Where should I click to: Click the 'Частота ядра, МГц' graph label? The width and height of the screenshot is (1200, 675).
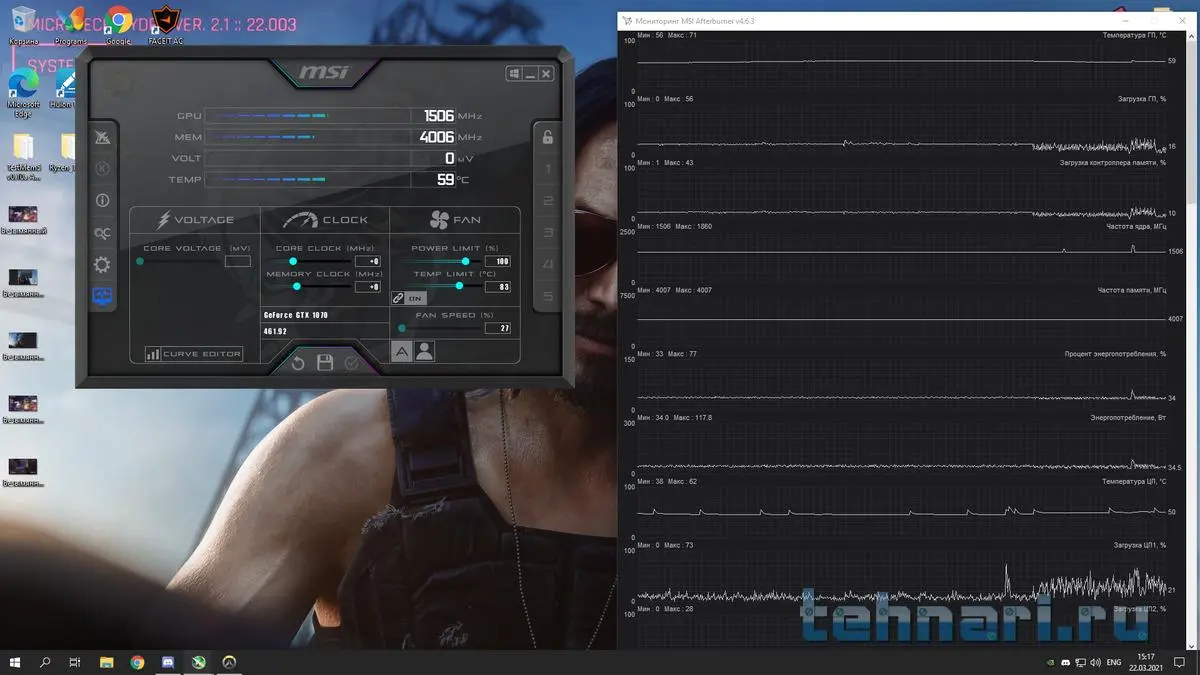tap(1136, 227)
